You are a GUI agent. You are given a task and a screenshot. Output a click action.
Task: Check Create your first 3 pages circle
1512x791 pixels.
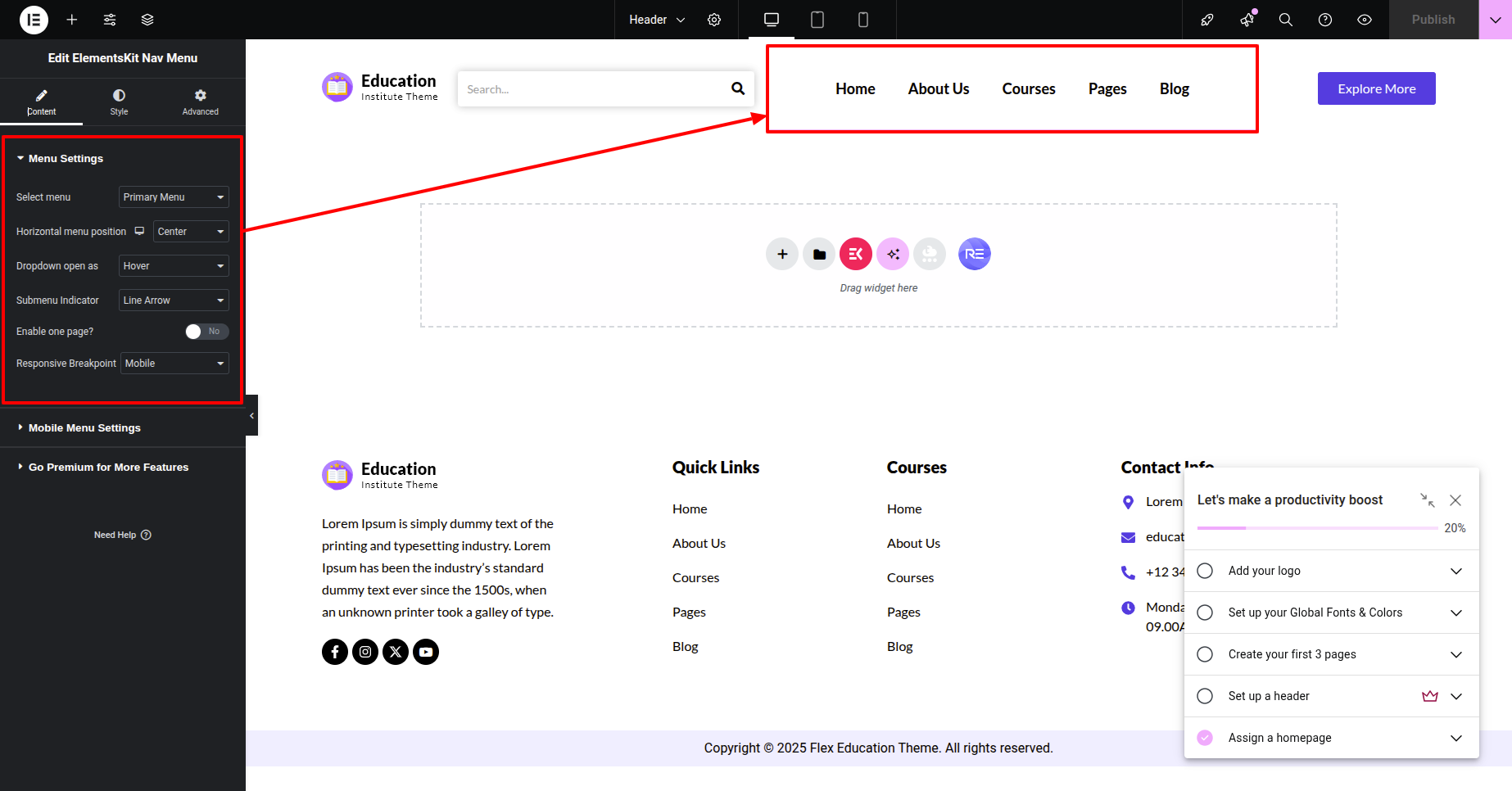[x=1205, y=654]
